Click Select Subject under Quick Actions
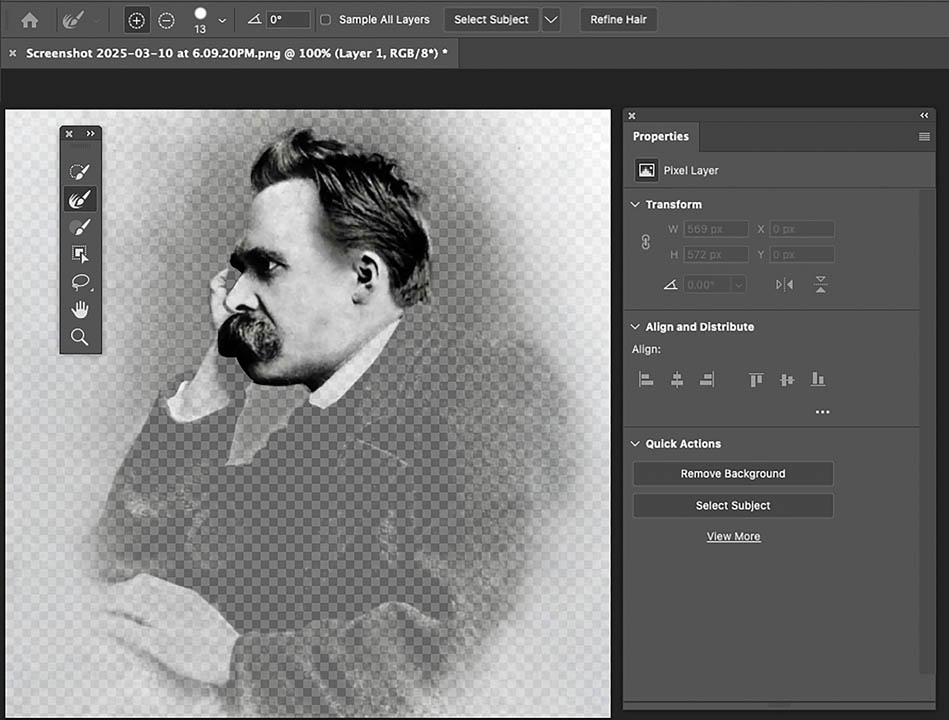Viewport: 949px width, 720px height. coord(733,505)
